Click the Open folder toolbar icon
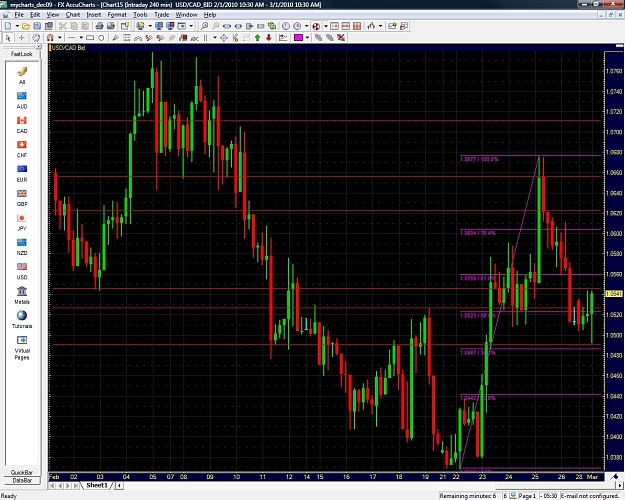This screenshot has height=500, width=625. (x=26, y=26)
